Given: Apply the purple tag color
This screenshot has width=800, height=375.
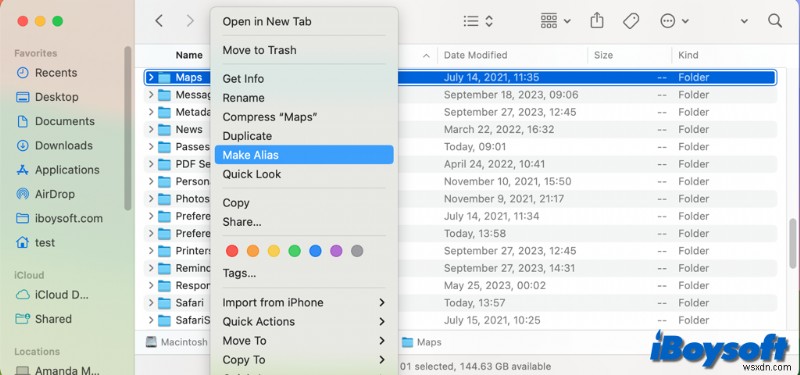Looking at the screenshot, I should pyautogui.click(x=336, y=251).
